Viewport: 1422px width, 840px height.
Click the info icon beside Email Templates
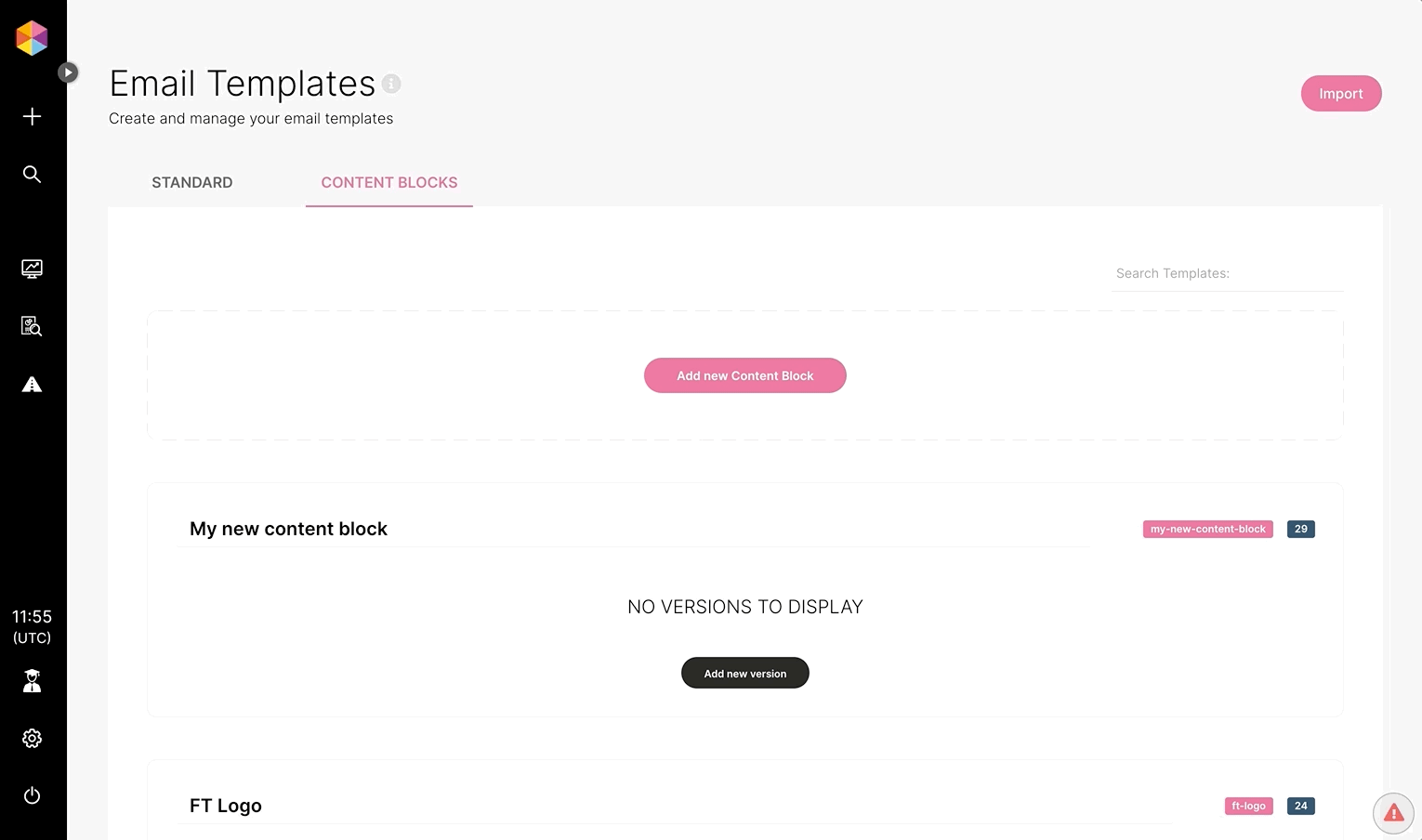pyautogui.click(x=391, y=84)
